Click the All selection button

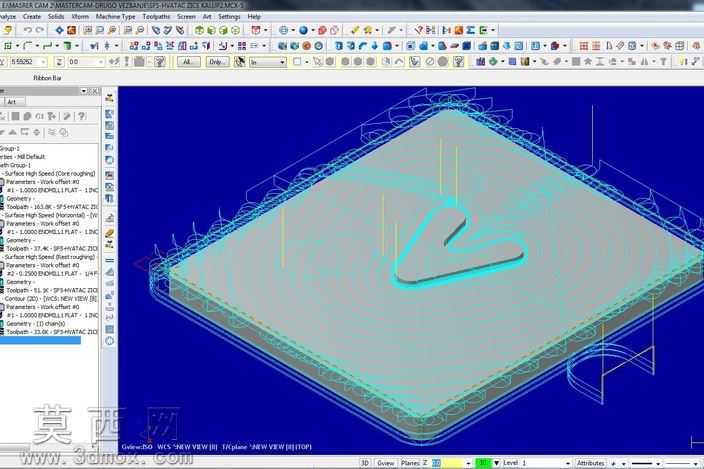188,61
